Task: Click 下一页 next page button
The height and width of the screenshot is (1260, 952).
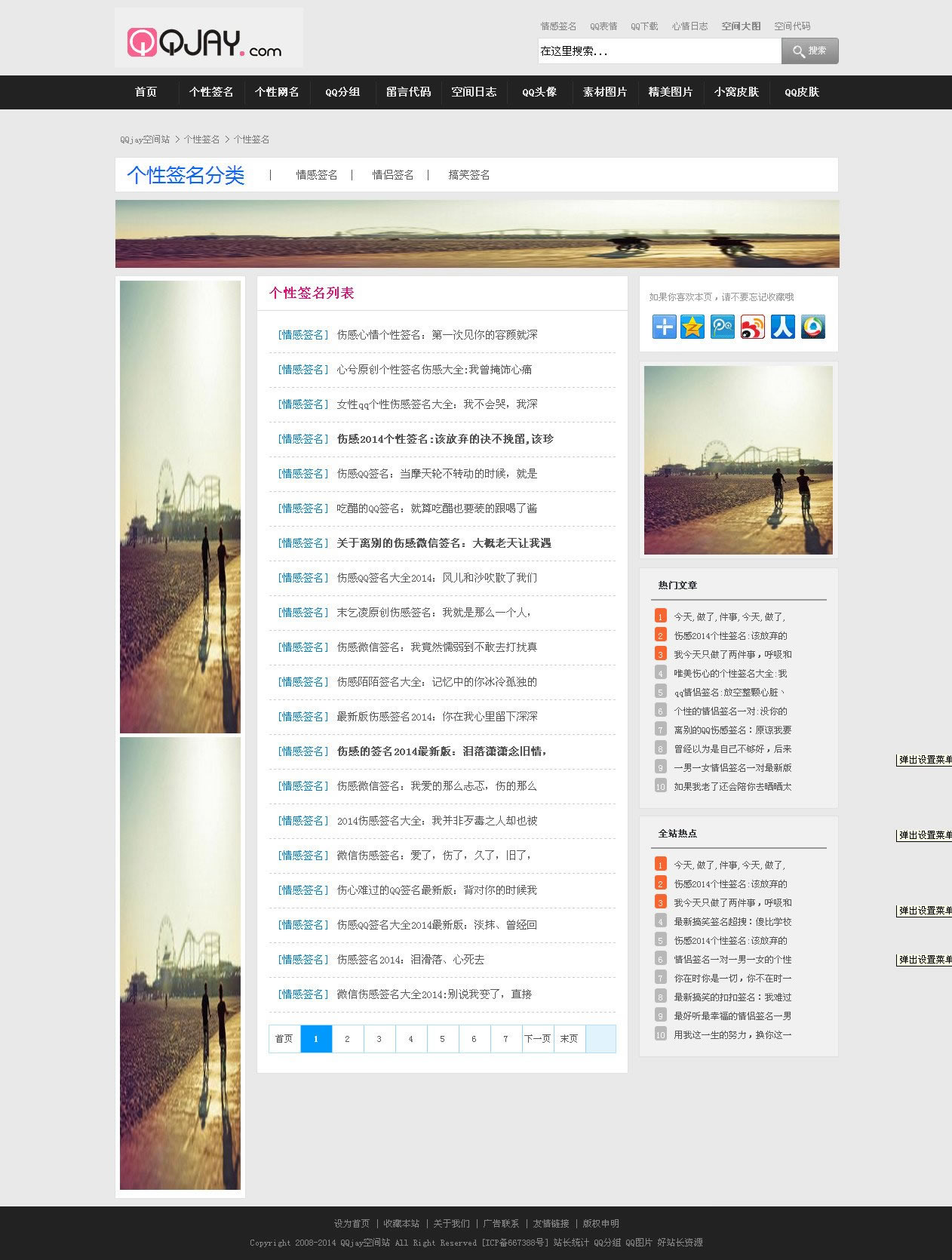Action: point(538,1039)
